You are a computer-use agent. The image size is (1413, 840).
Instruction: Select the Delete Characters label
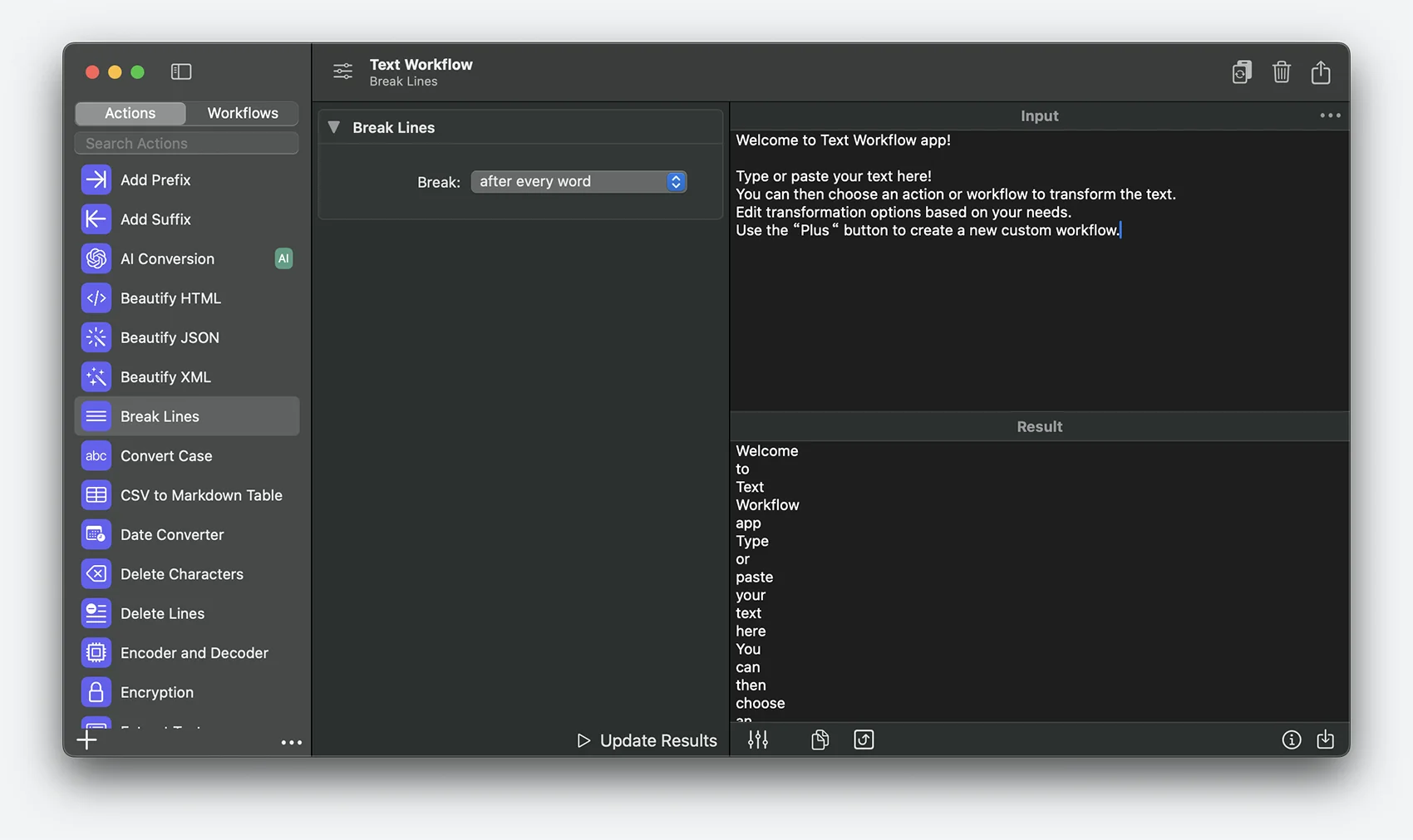182,574
